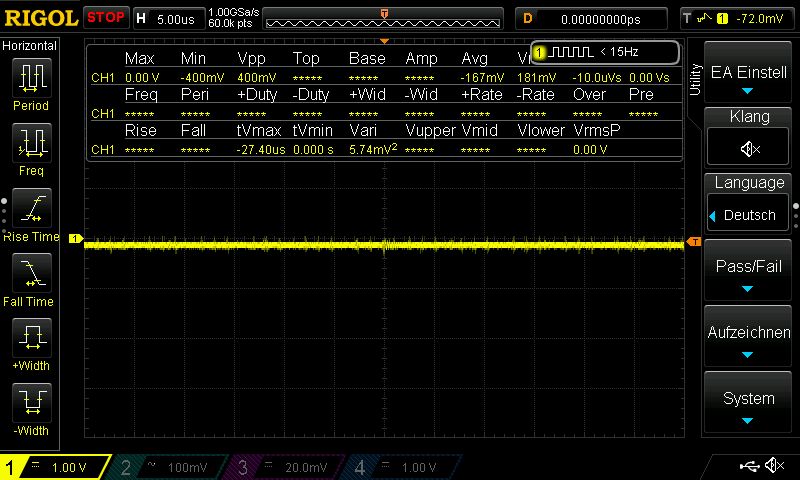Click the Avg value -167mV
This screenshot has height=480, width=800.
(482, 78)
